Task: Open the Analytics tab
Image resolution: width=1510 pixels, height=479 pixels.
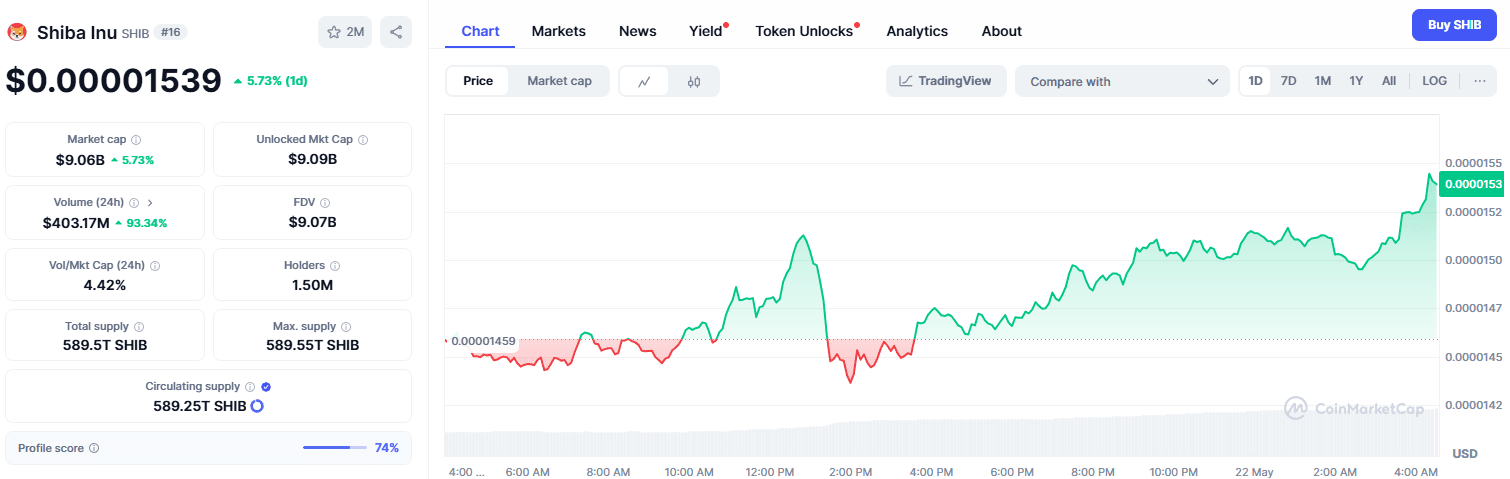Action: point(917,31)
